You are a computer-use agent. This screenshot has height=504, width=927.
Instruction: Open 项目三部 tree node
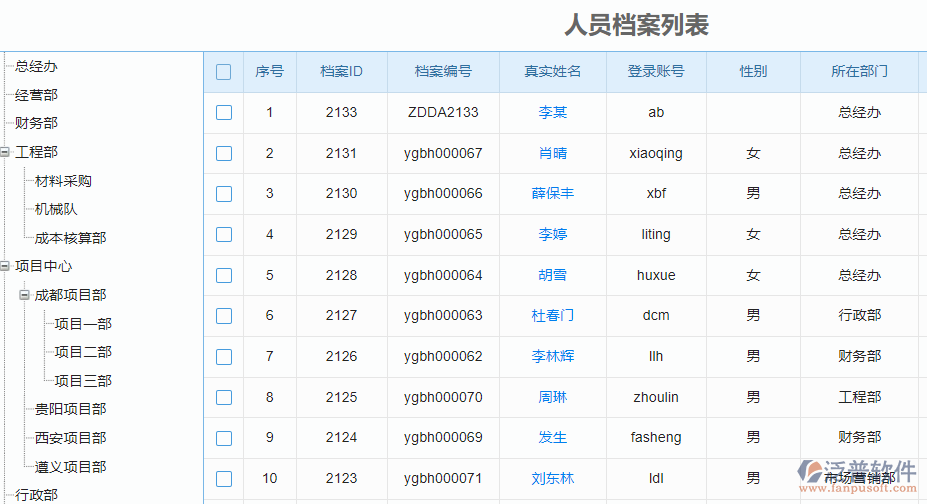[x=83, y=381]
